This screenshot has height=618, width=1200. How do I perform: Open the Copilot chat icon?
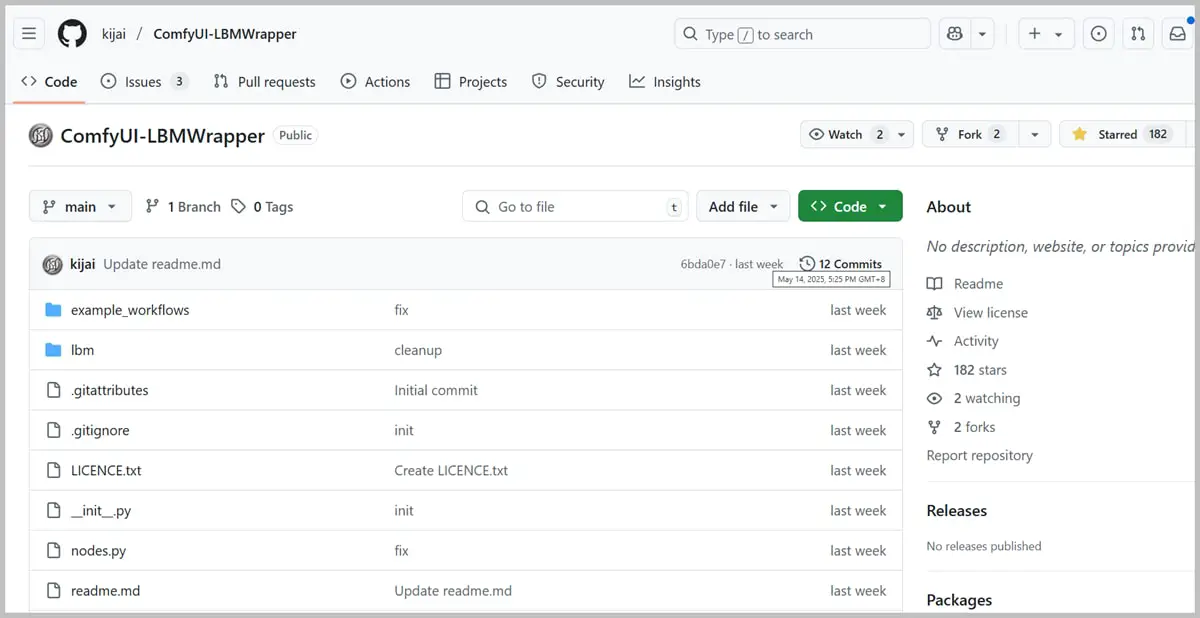tap(955, 34)
